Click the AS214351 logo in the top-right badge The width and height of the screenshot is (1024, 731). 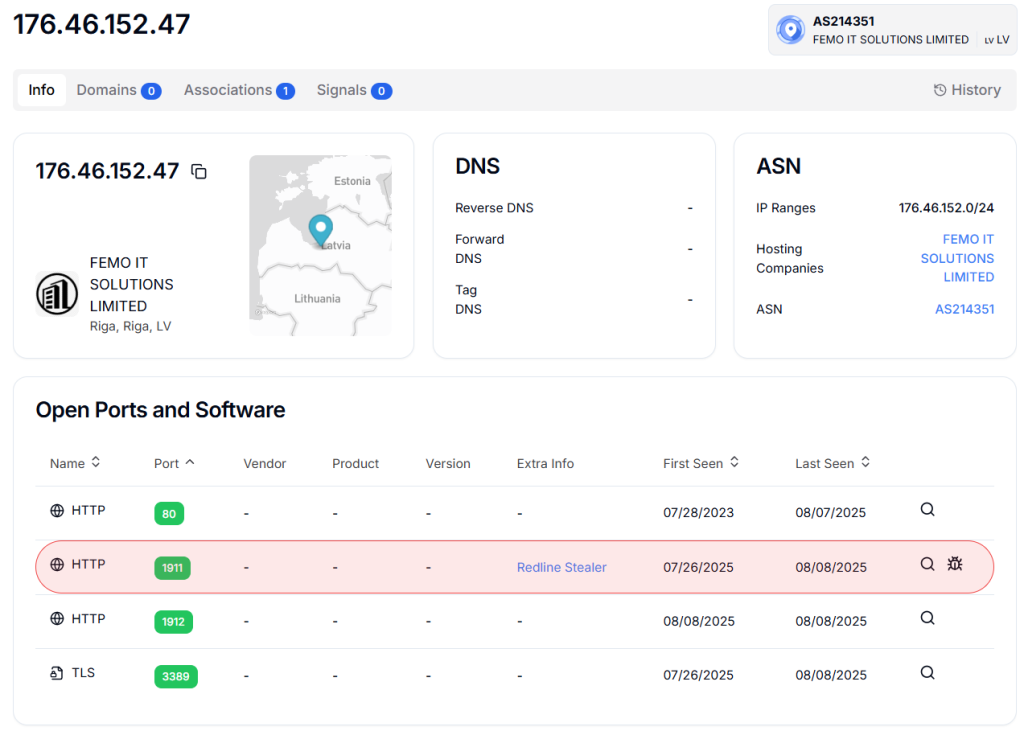tap(790, 30)
